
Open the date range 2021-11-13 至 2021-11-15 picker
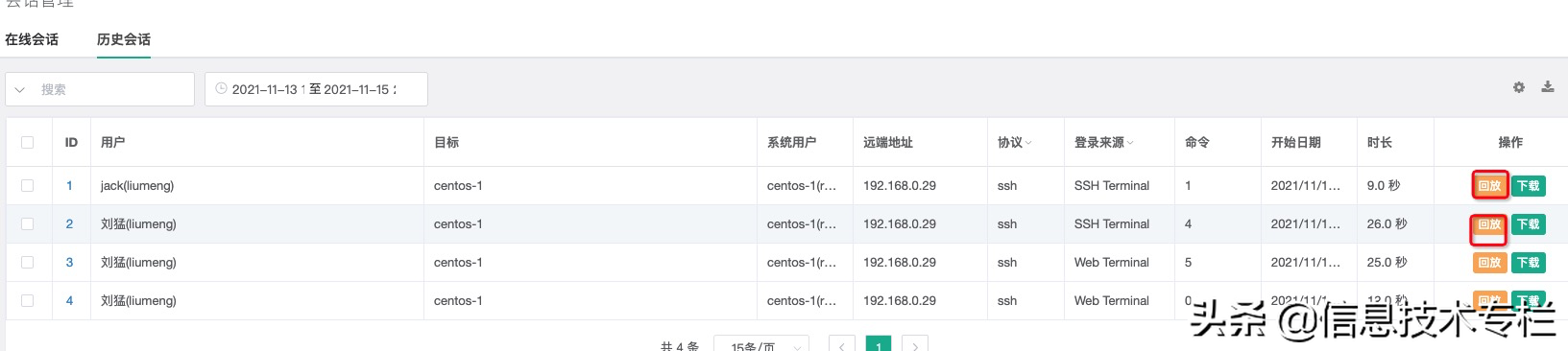(316, 89)
